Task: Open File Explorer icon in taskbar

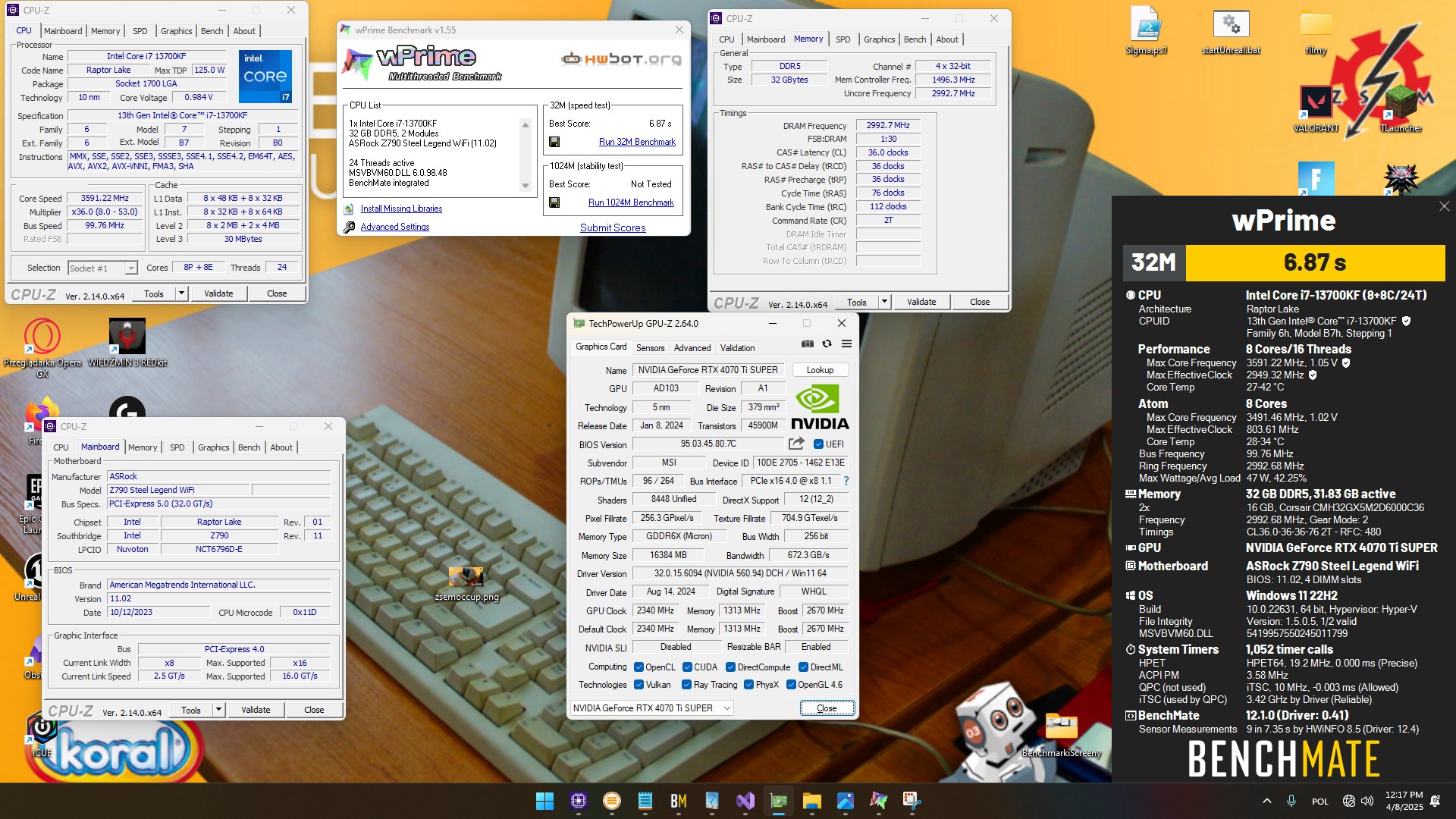Action: [x=812, y=801]
